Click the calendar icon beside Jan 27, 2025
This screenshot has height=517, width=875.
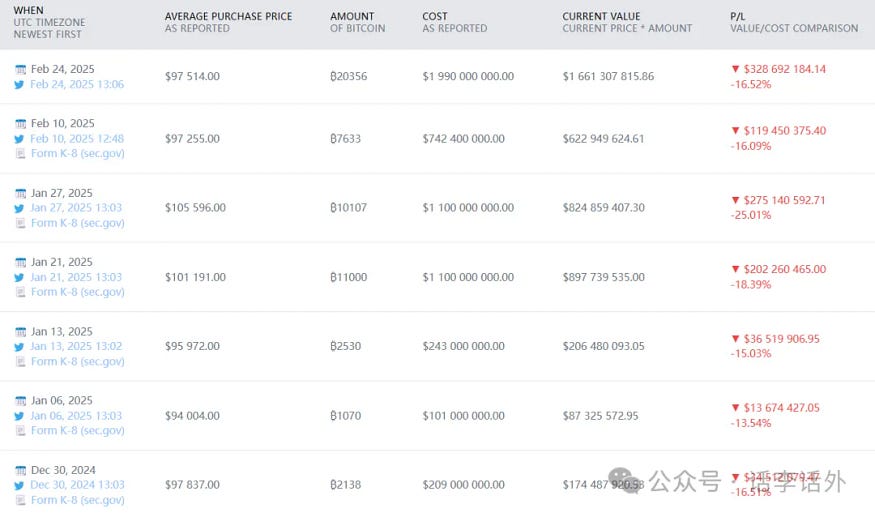click(x=20, y=194)
